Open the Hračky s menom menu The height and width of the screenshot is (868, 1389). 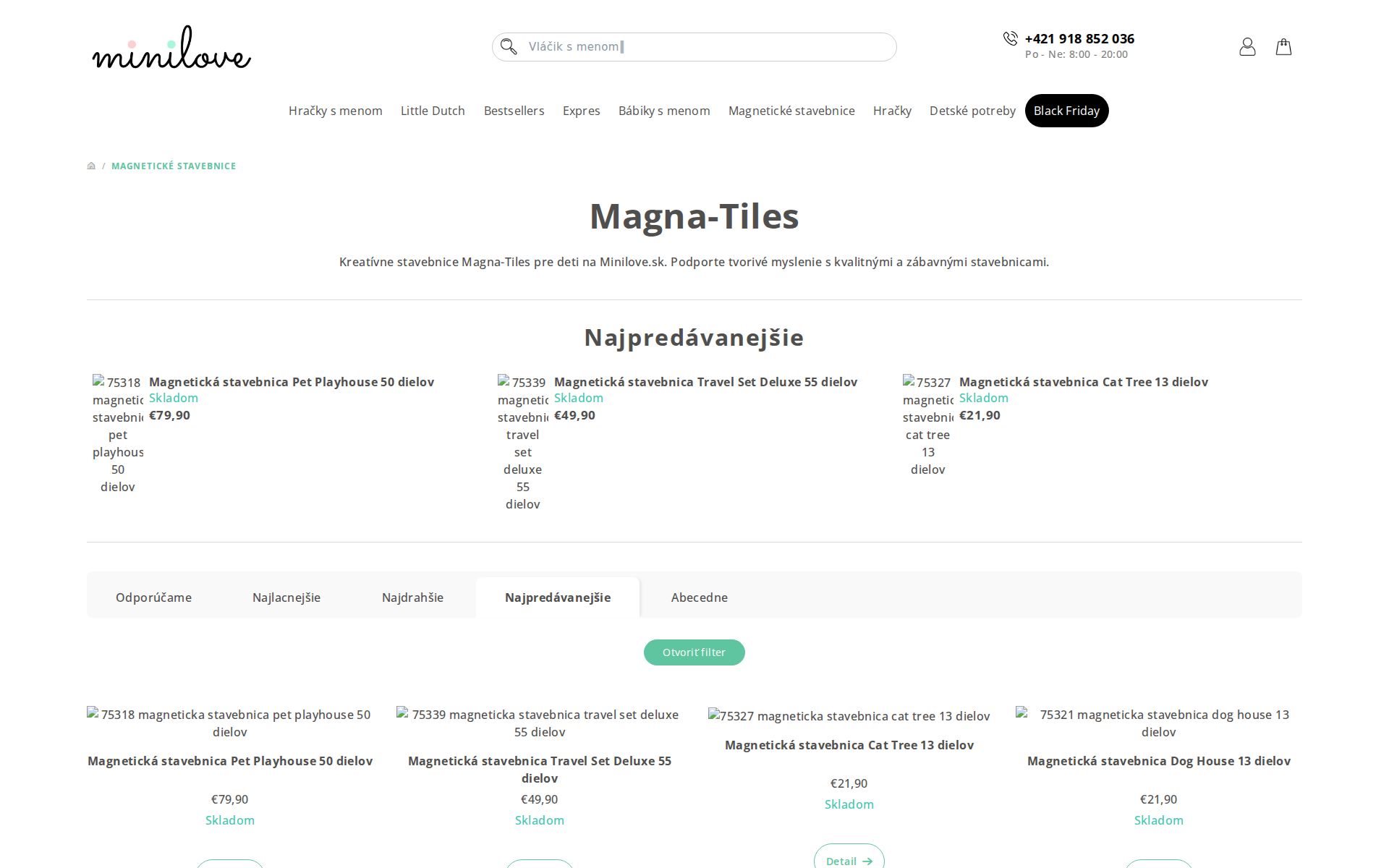coord(335,111)
